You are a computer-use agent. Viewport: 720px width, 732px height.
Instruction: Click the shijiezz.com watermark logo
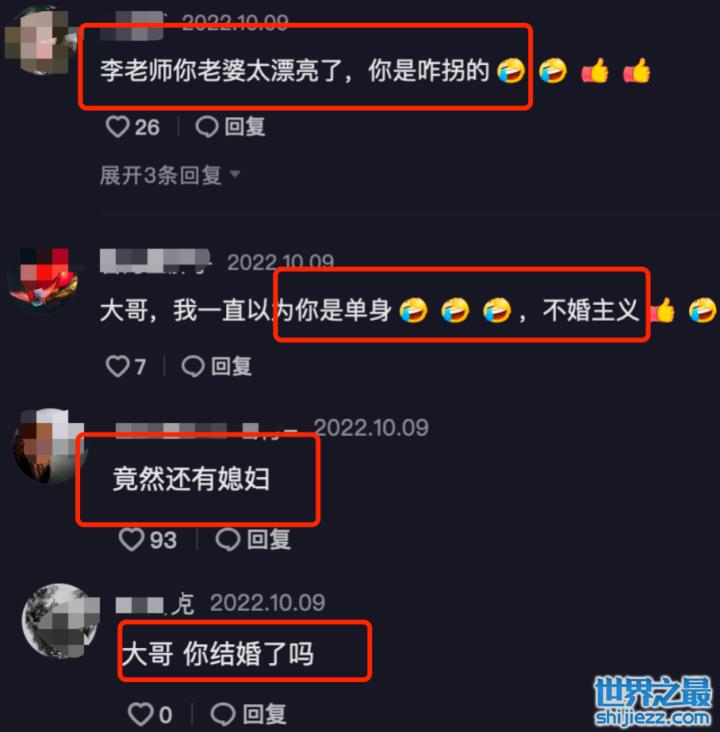(653, 701)
